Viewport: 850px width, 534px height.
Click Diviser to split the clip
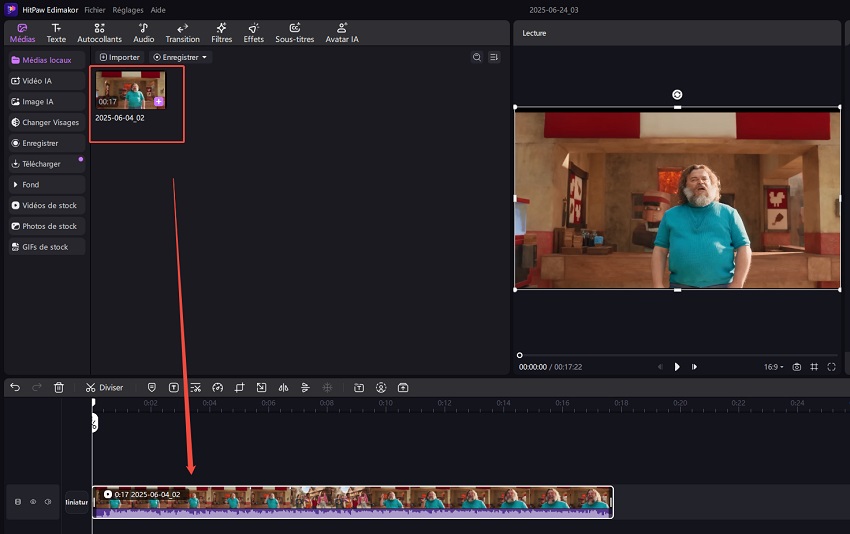tap(105, 388)
